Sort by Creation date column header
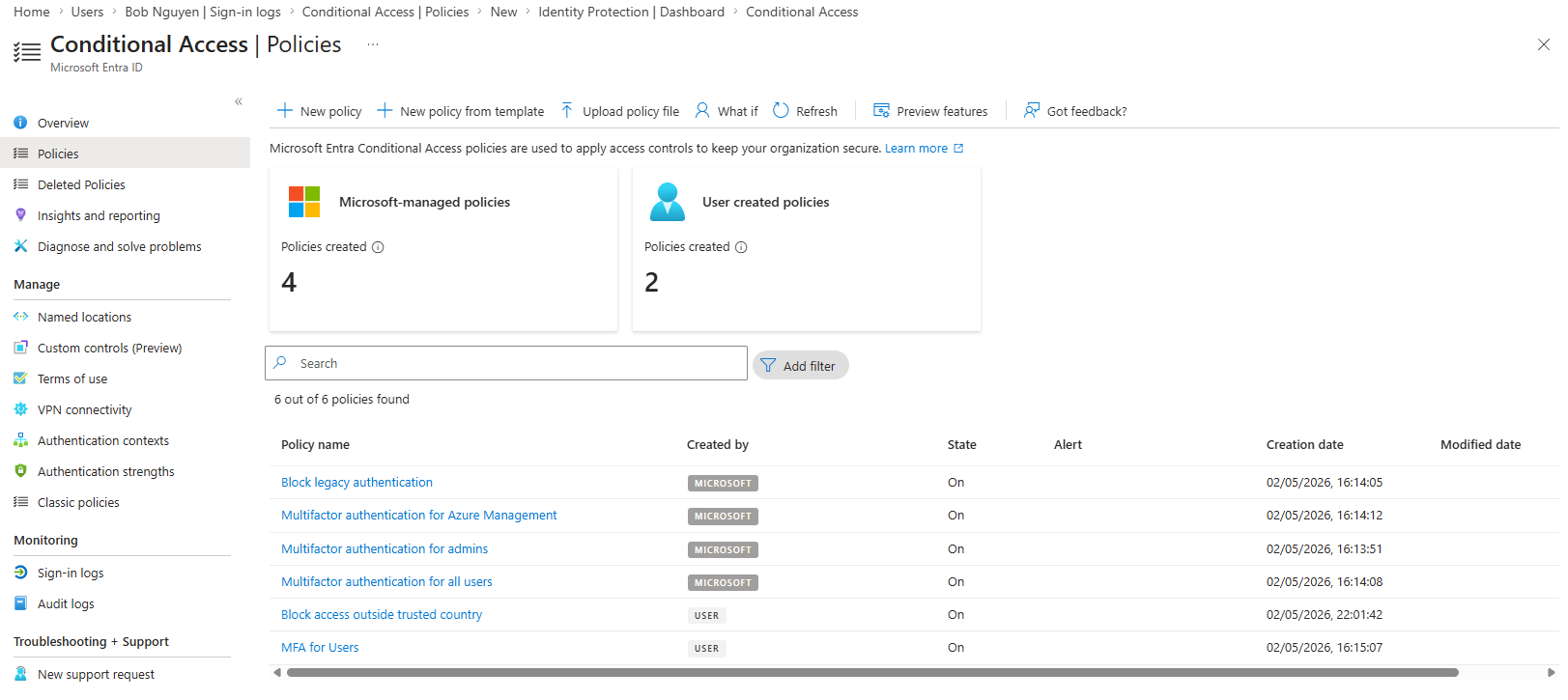Screen dimensions: 1568x700 (1304, 444)
